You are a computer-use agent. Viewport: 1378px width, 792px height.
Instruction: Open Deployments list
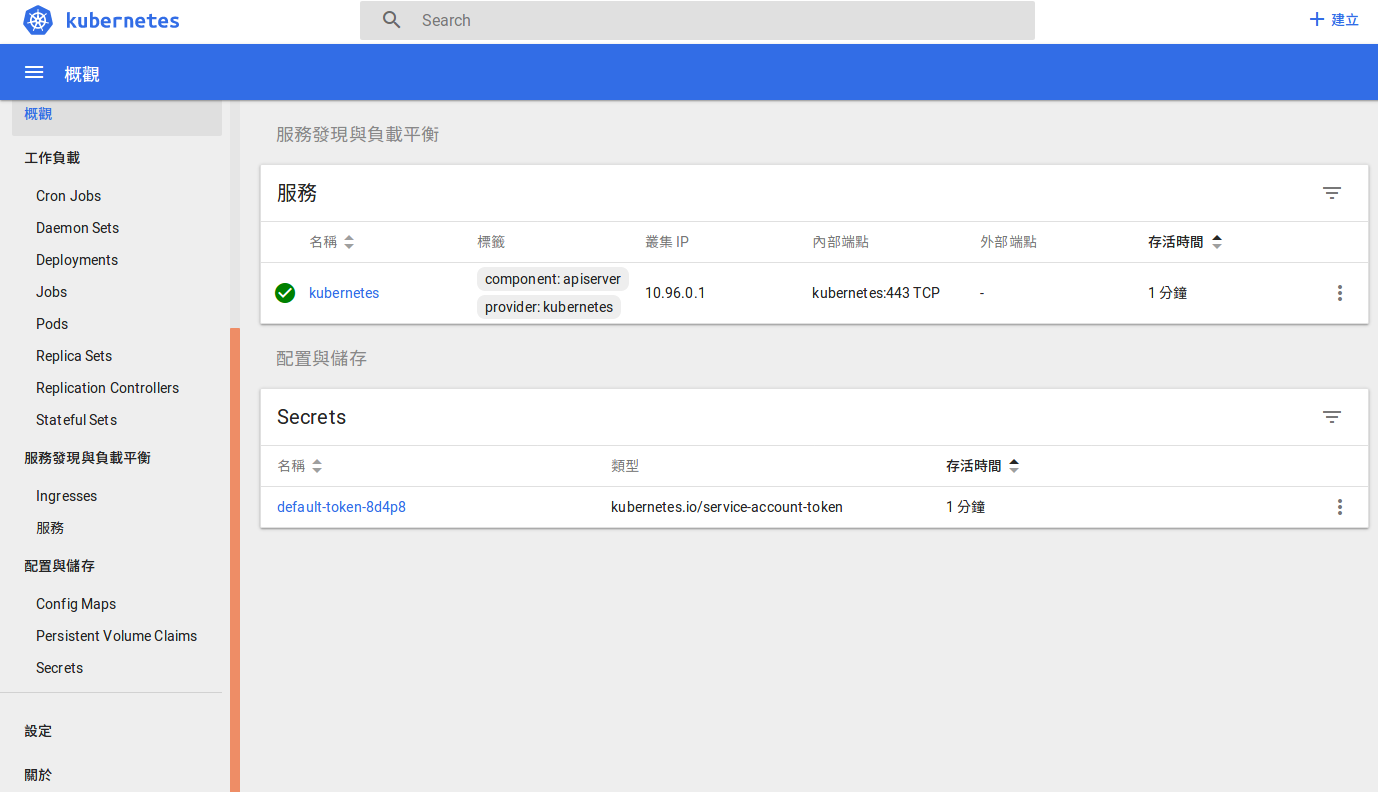77,260
